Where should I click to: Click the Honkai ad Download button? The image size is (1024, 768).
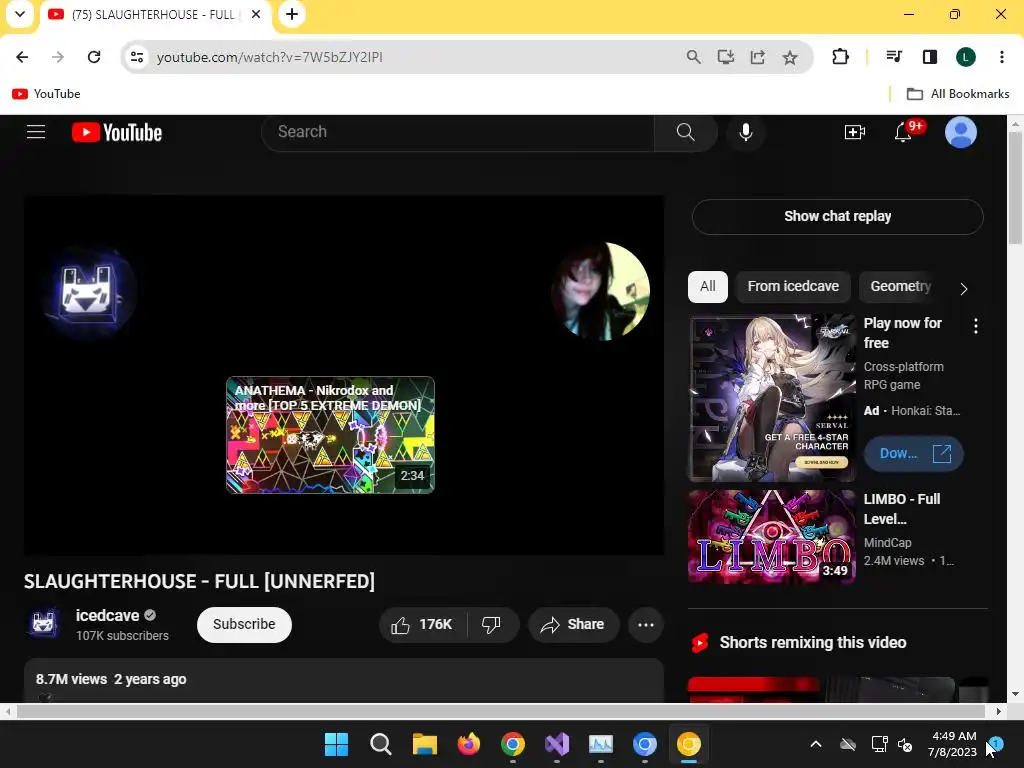click(914, 454)
